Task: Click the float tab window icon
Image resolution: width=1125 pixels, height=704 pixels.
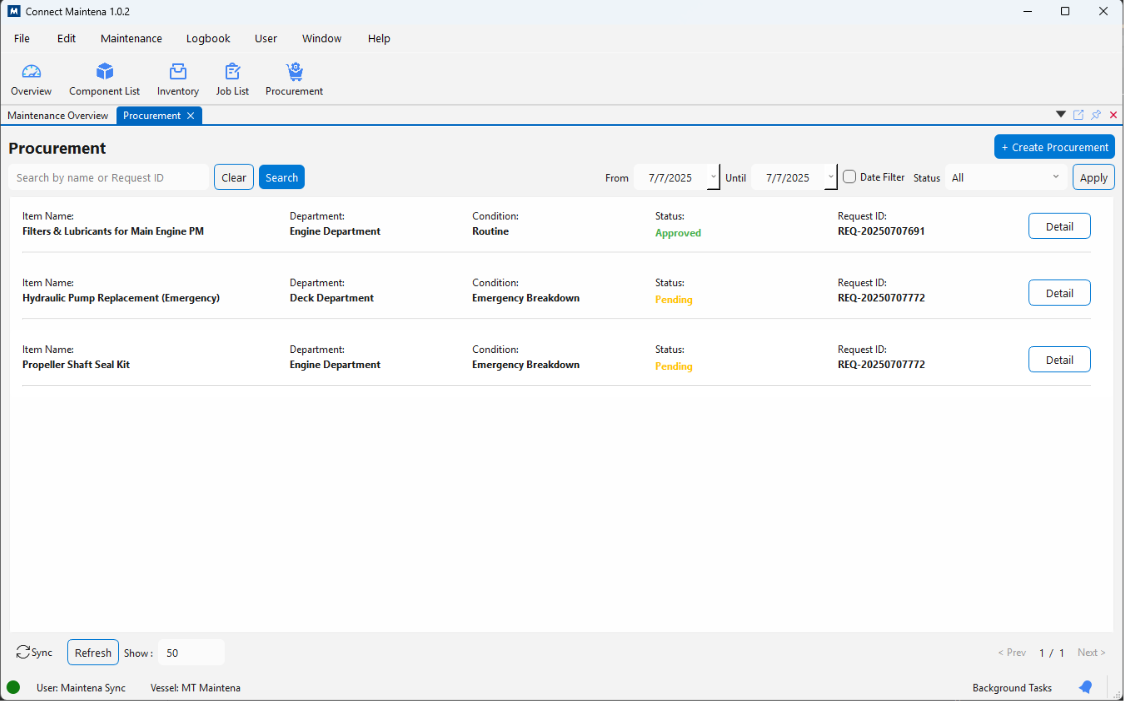Action: coord(1078,115)
